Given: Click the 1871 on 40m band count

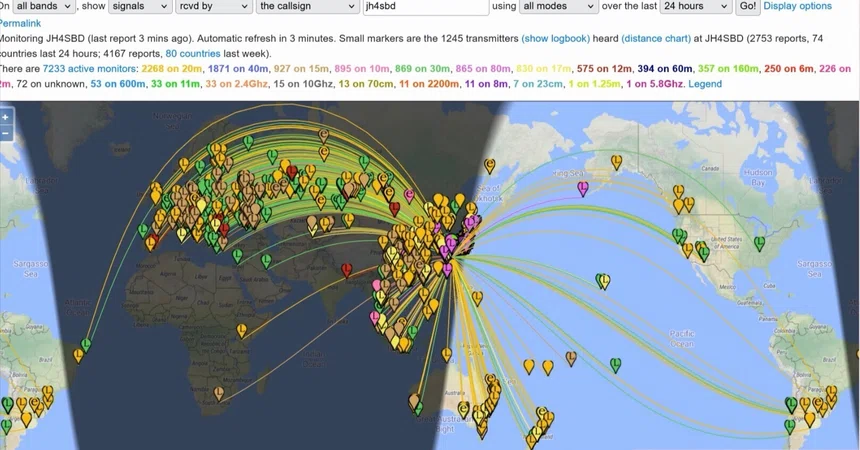Looking at the screenshot, I should click(x=237, y=69).
